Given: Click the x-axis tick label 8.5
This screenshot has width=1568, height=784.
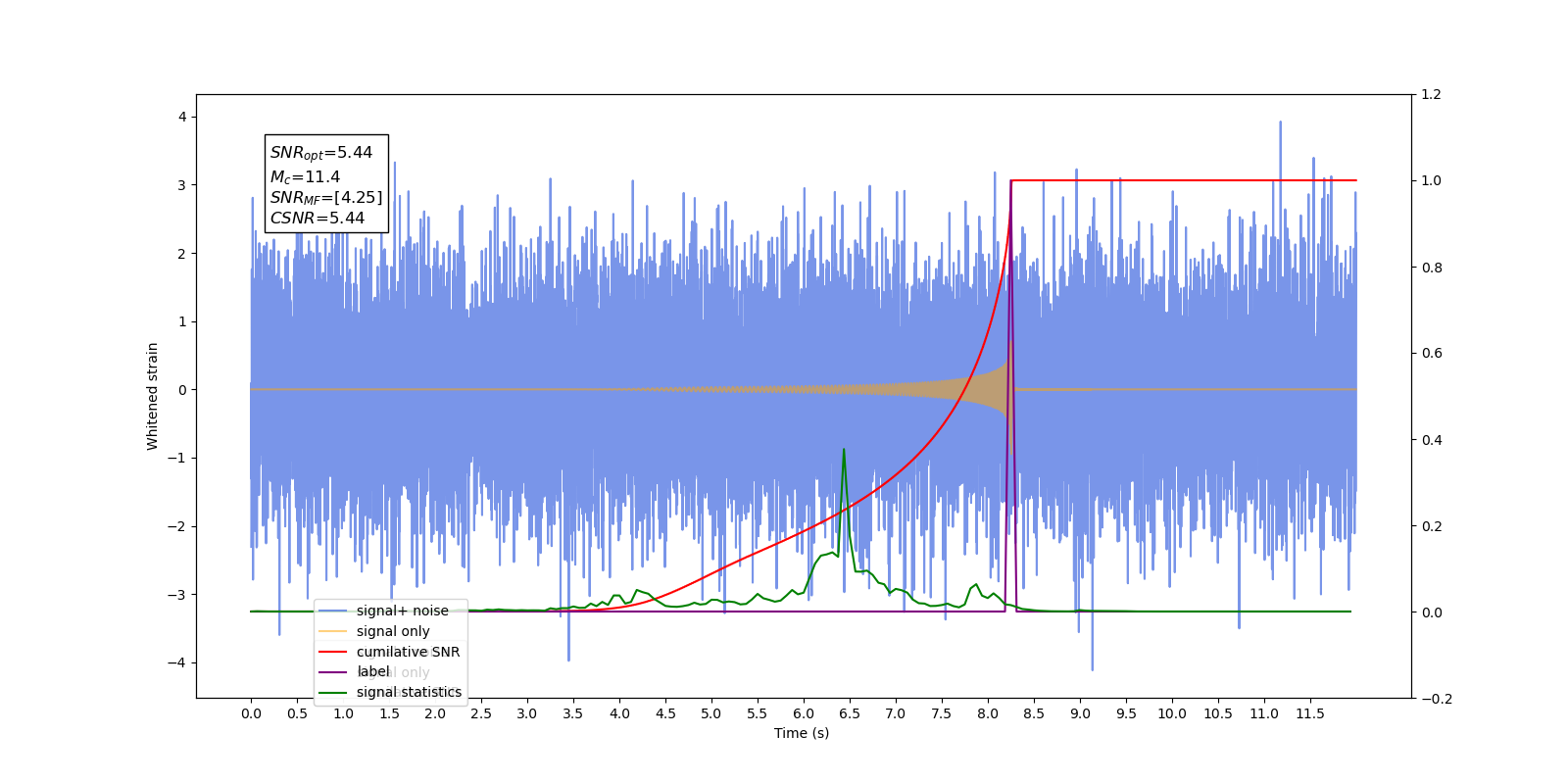Looking at the screenshot, I should coord(1034,713).
